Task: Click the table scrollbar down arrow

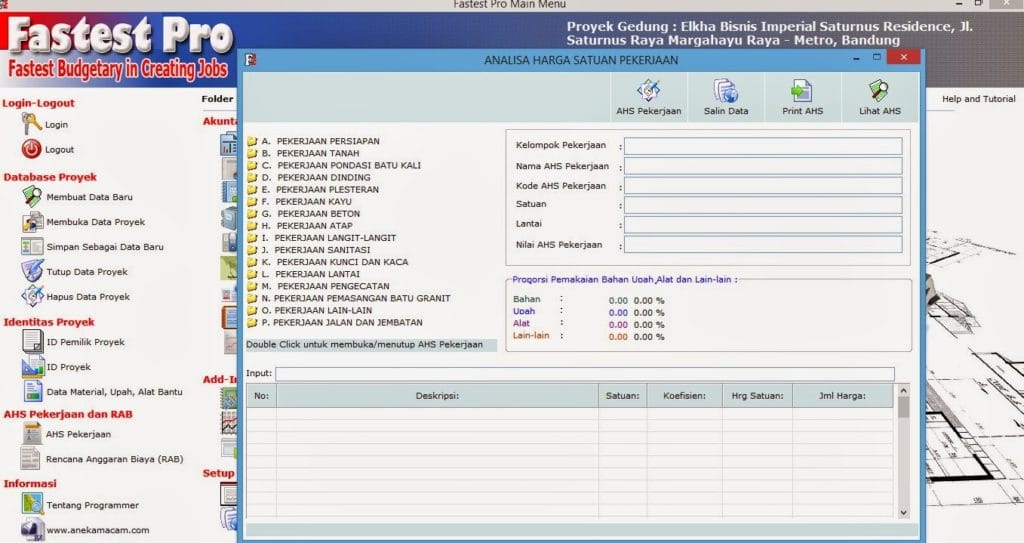Action: click(903, 513)
